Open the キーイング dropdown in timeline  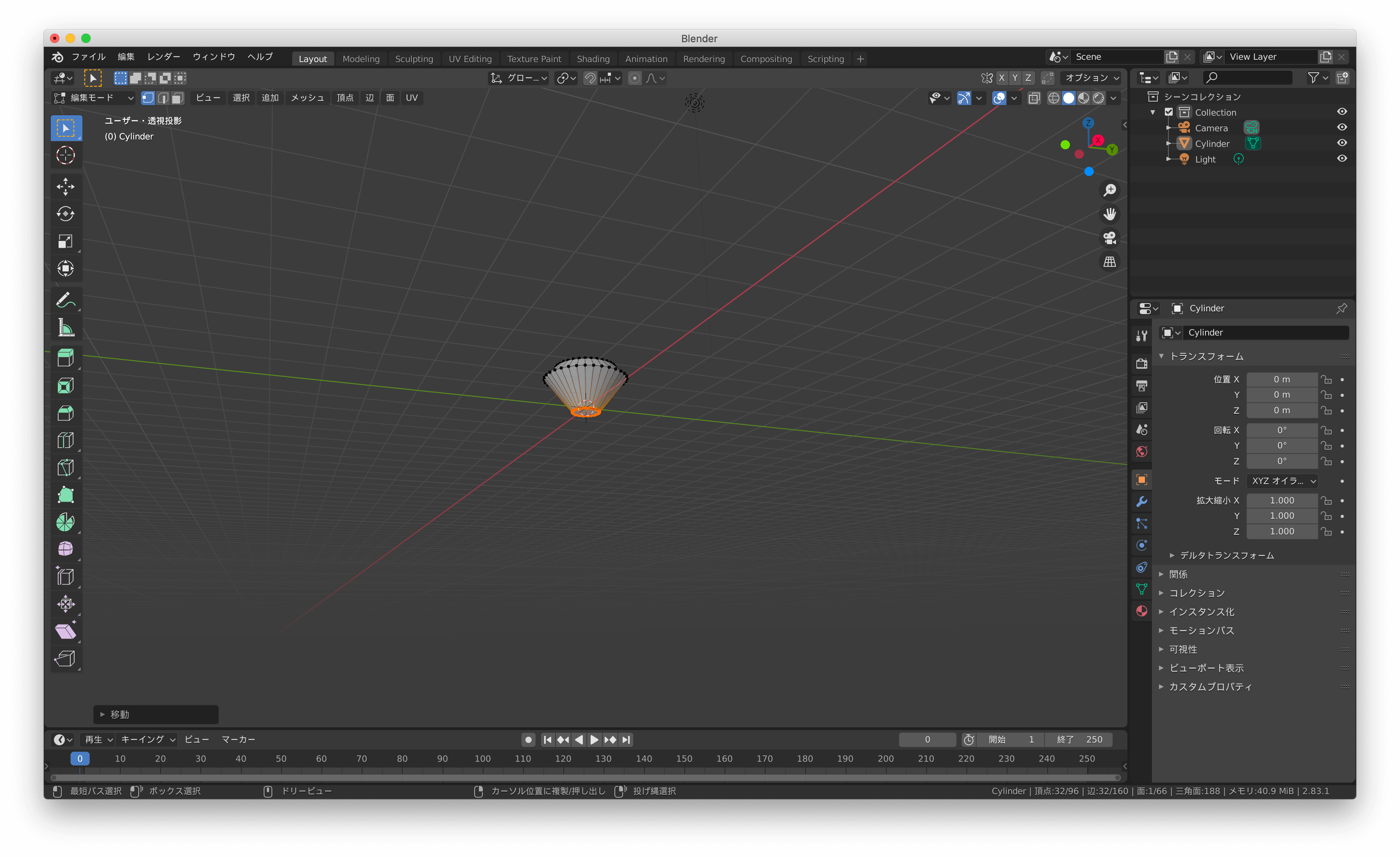point(148,739)
